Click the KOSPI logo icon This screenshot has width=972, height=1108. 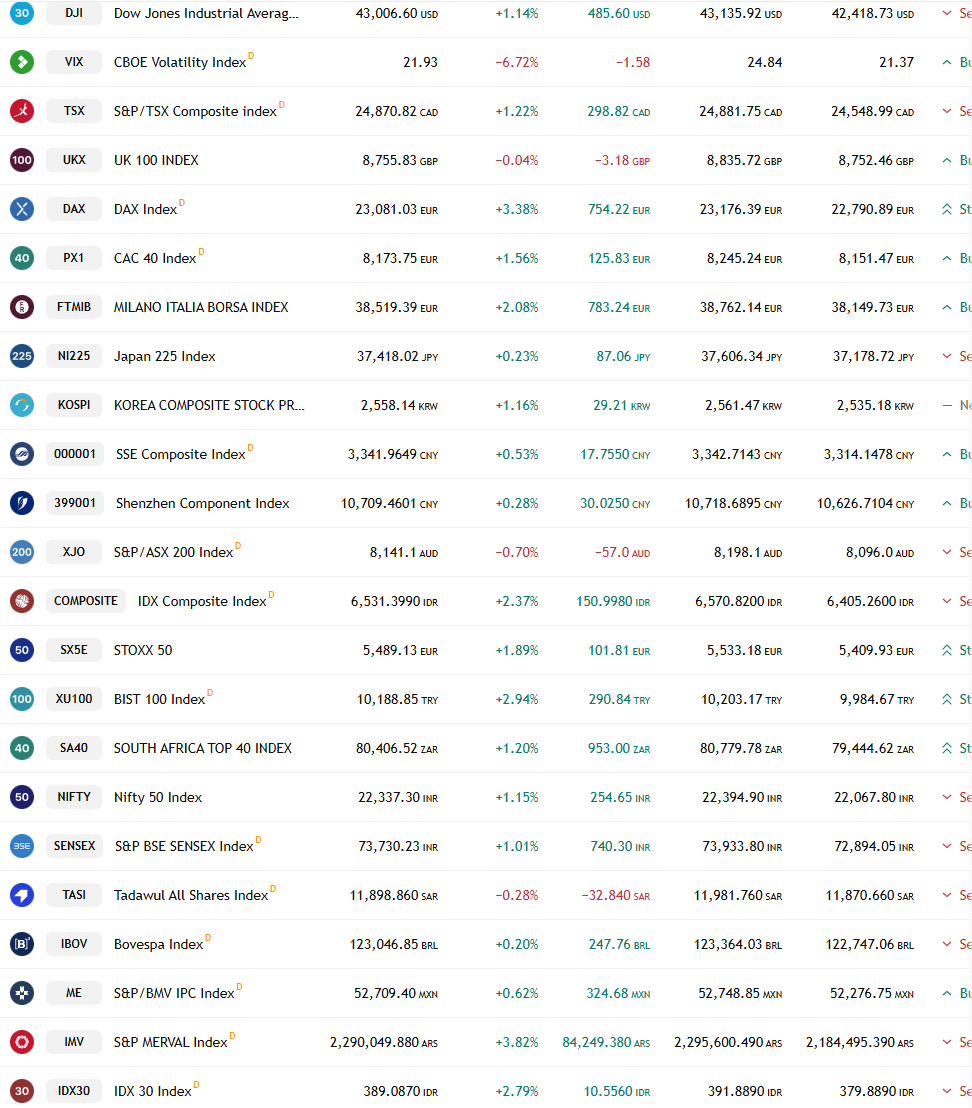(x=22, y=405)
